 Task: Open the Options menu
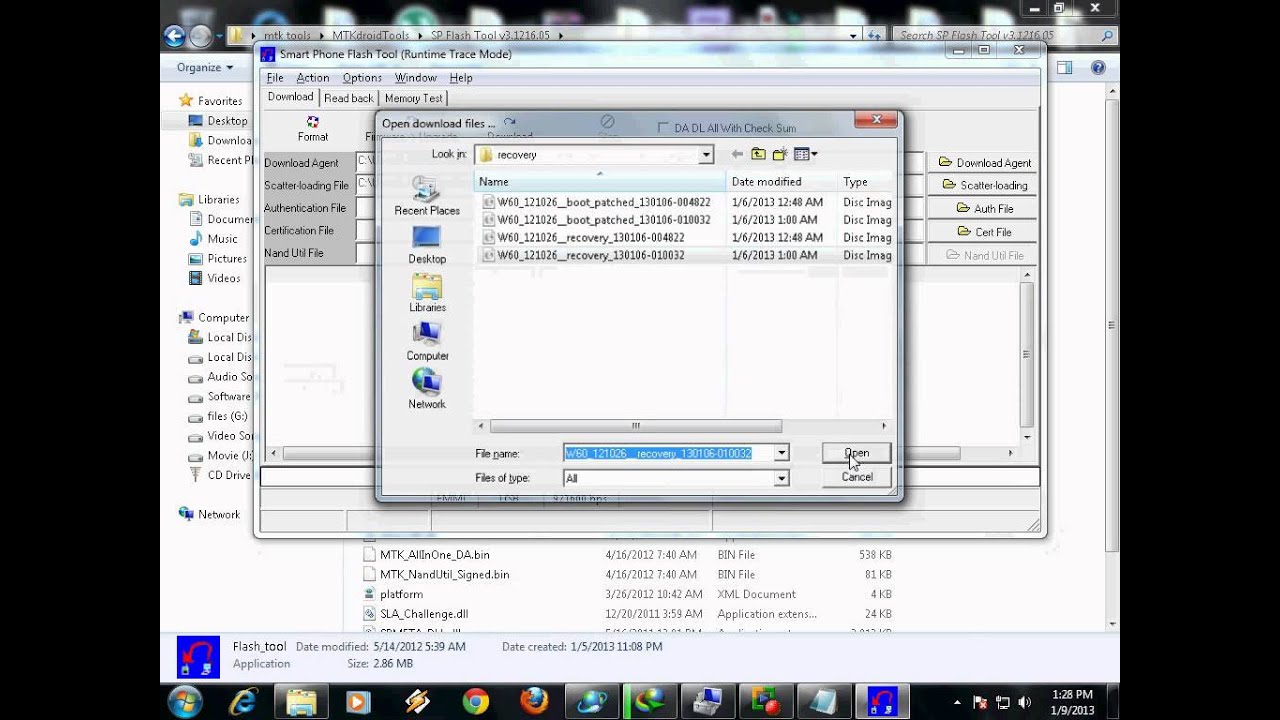(362, 78)
